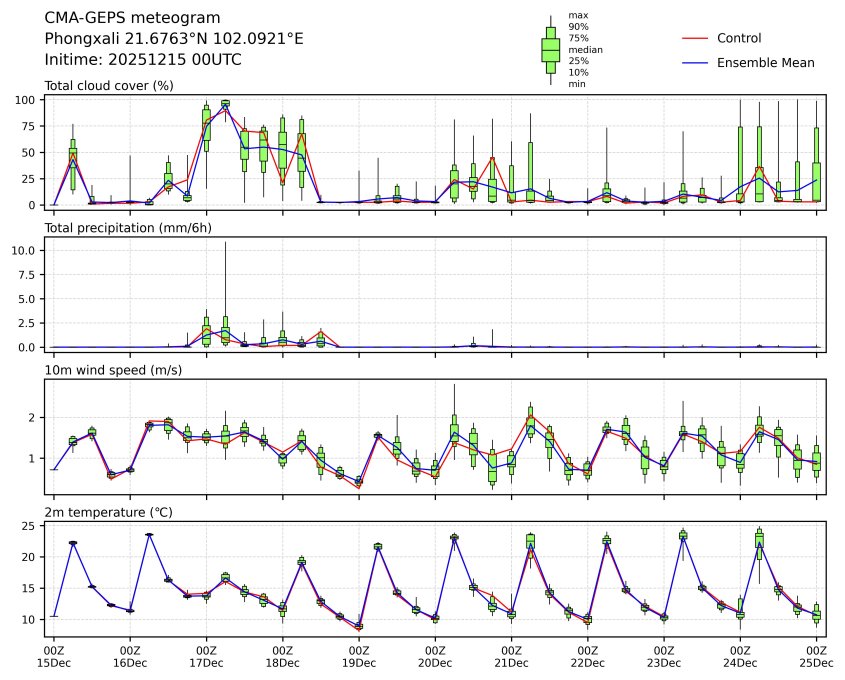Image resolution: width=845 pixels, height=680 pixels.
Task: Select the 00Z 15Dec time axis label
Action: click(54, 656)
